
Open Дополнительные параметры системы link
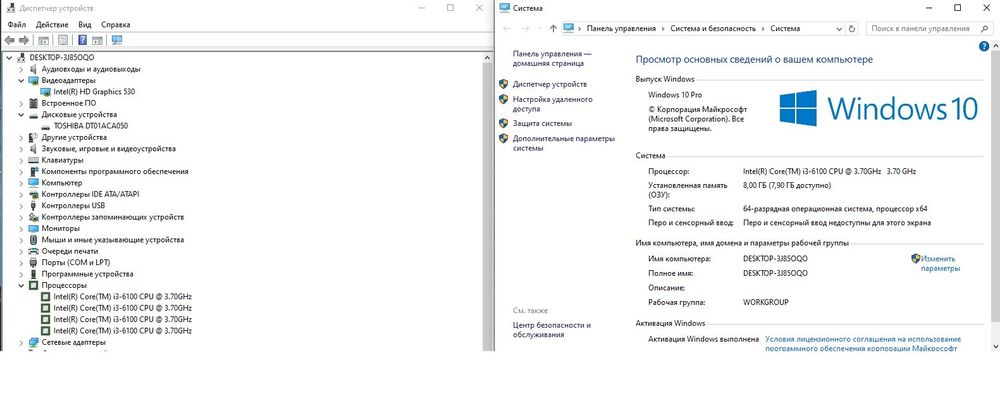click(x=564, y=143)
